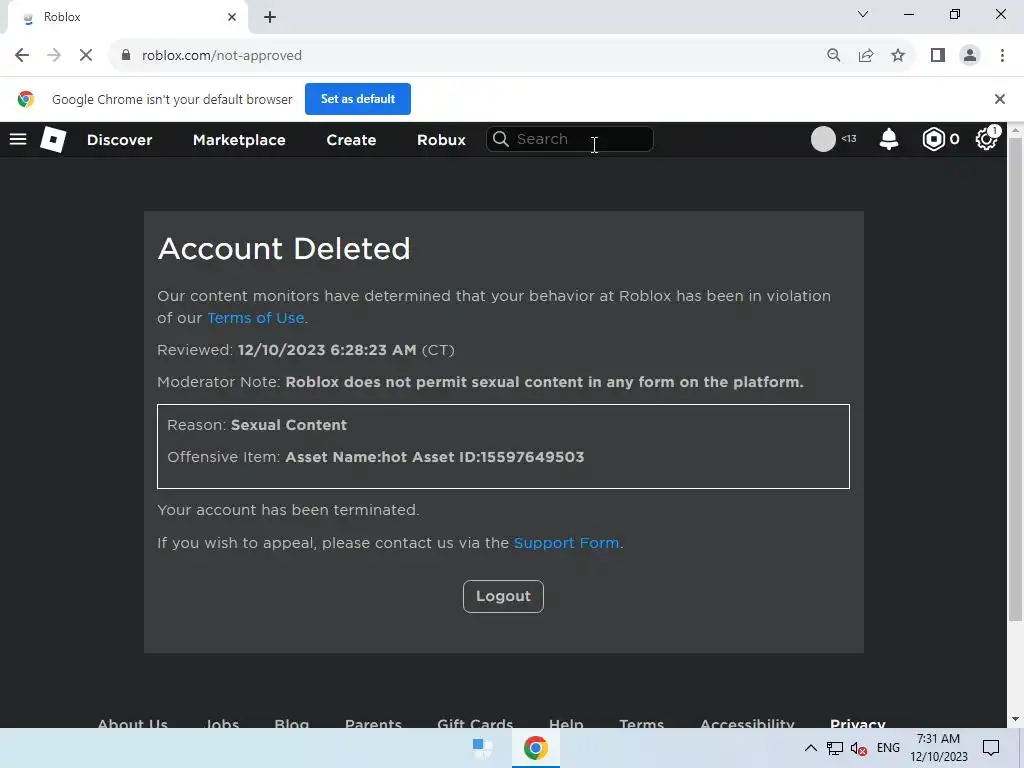The height and width of the screenshot is (768, 1024).
Task: Click the clock showing 7:31 AM
Action: (x=938, y=739)
